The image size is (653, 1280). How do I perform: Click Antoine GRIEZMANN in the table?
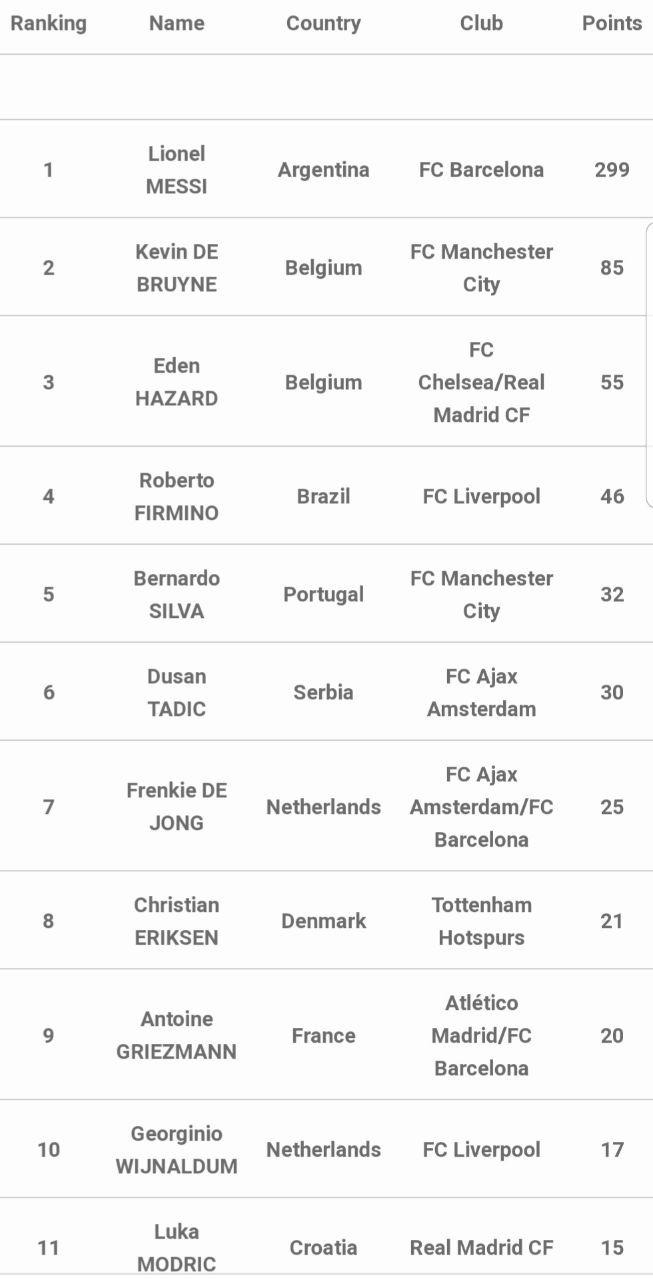tap(176, 1035)
